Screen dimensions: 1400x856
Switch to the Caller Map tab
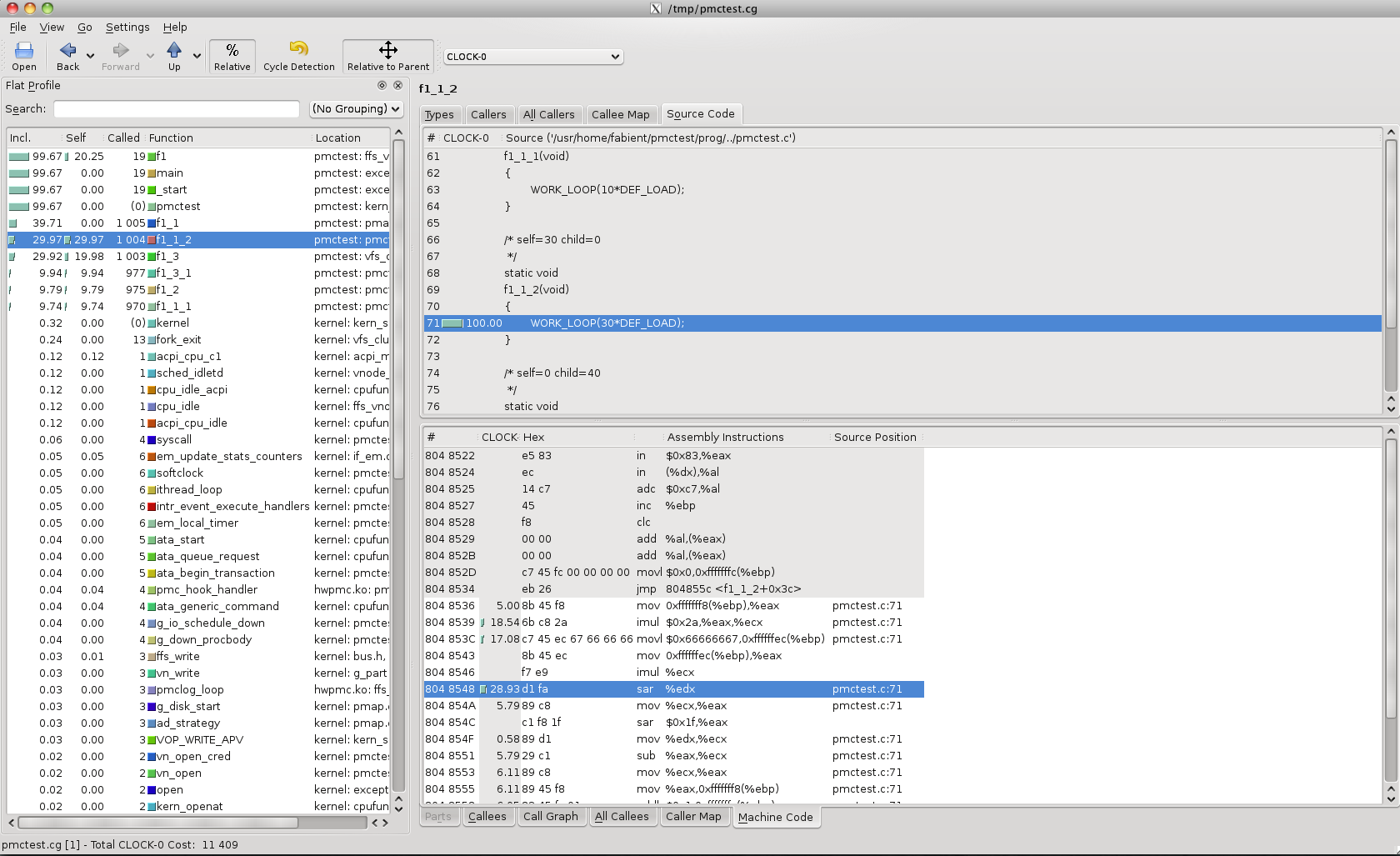coord(693,817)
